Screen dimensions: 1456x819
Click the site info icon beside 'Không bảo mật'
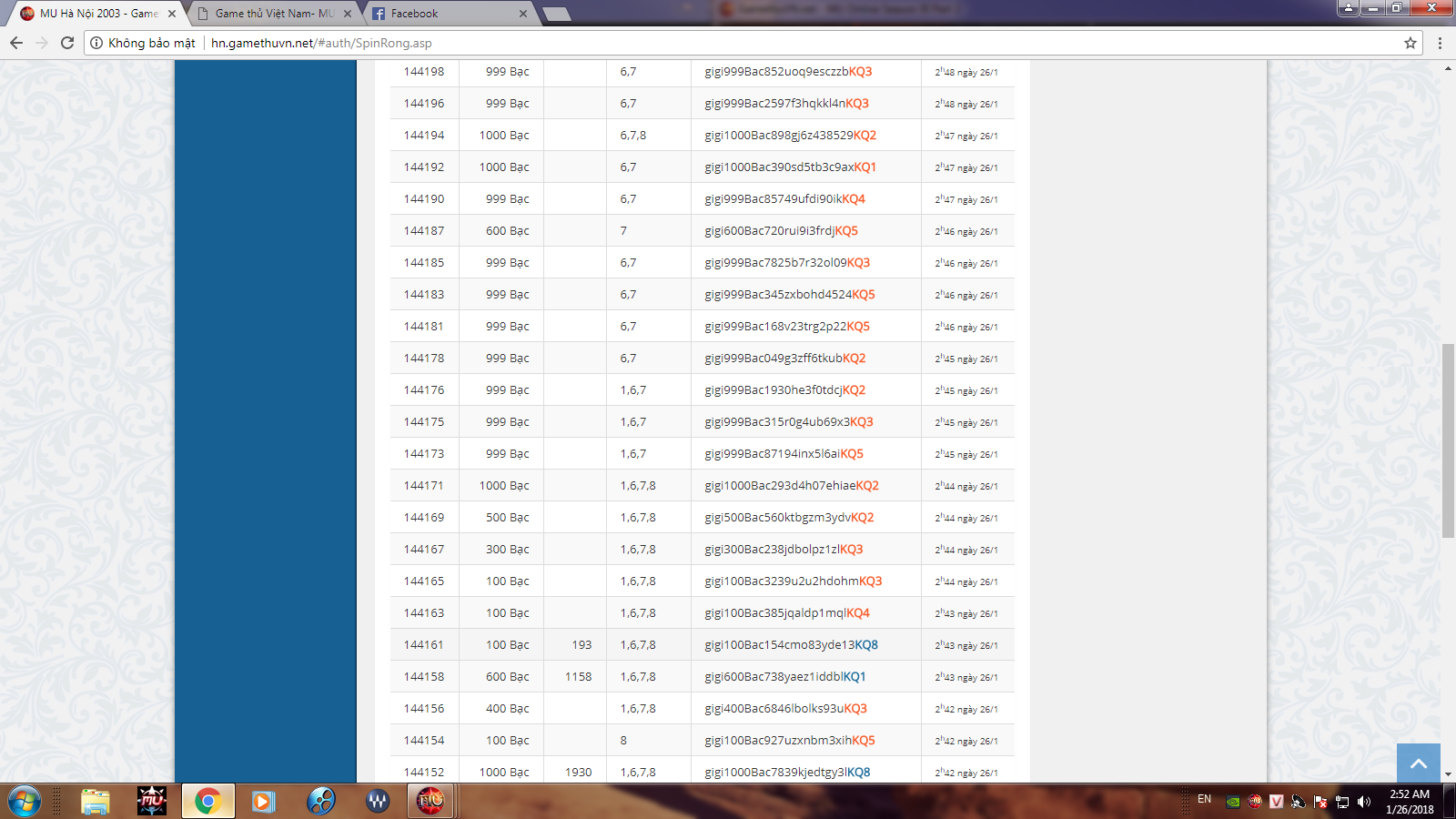click(x=96, y=43)
